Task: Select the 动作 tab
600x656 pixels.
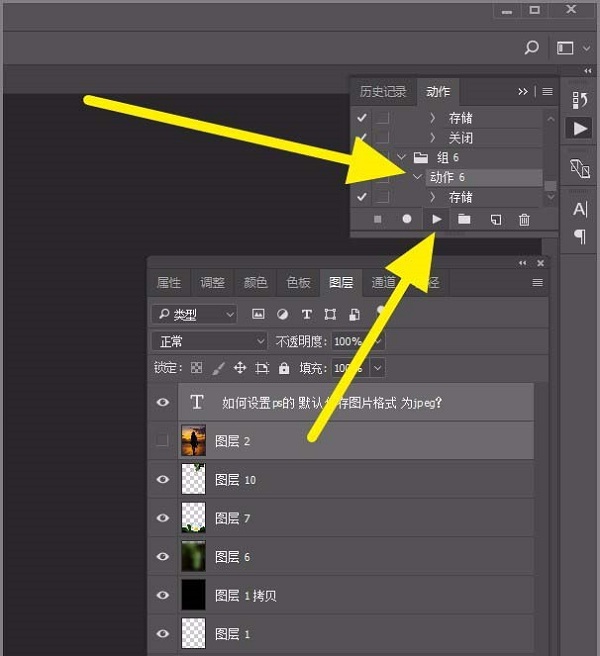Action: coord(438,92)
